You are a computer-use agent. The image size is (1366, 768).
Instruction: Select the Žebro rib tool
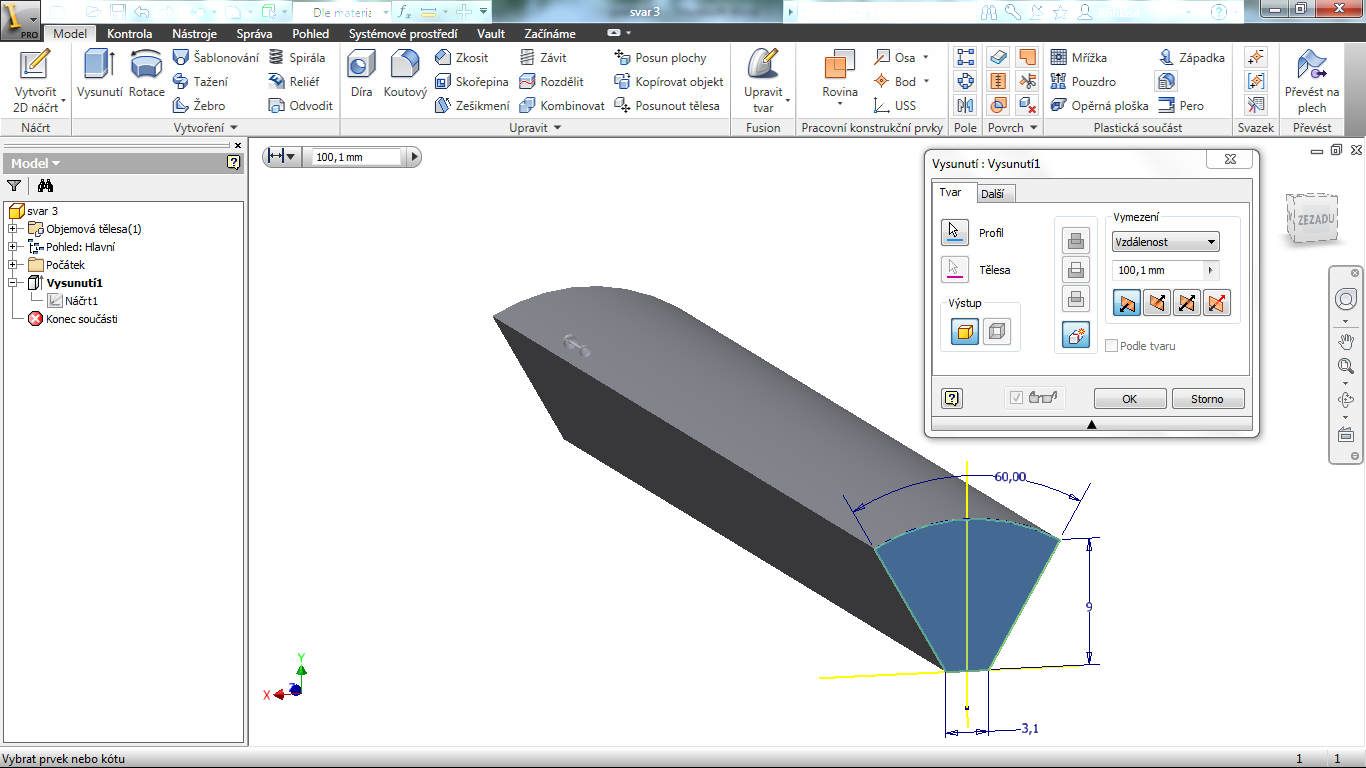tap(199, 106)
